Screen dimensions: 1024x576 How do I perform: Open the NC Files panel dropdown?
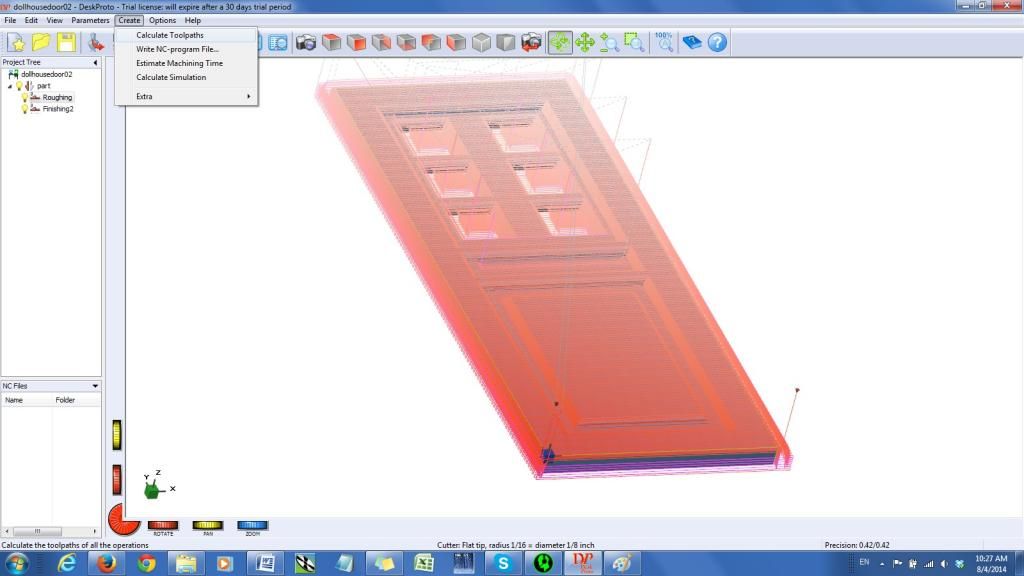94,385
